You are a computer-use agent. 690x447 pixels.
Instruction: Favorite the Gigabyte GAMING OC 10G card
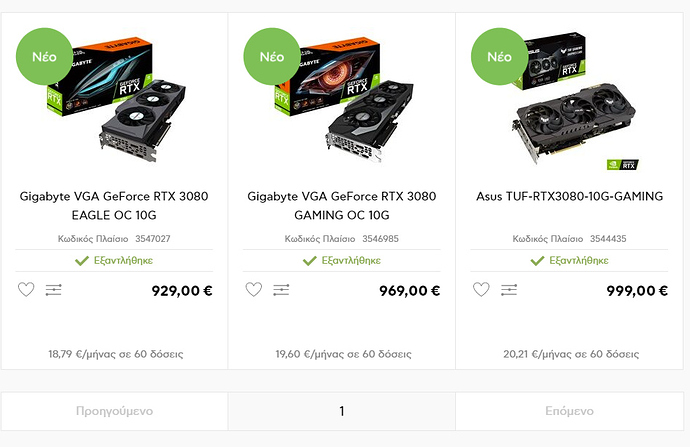tap(254, 290)
